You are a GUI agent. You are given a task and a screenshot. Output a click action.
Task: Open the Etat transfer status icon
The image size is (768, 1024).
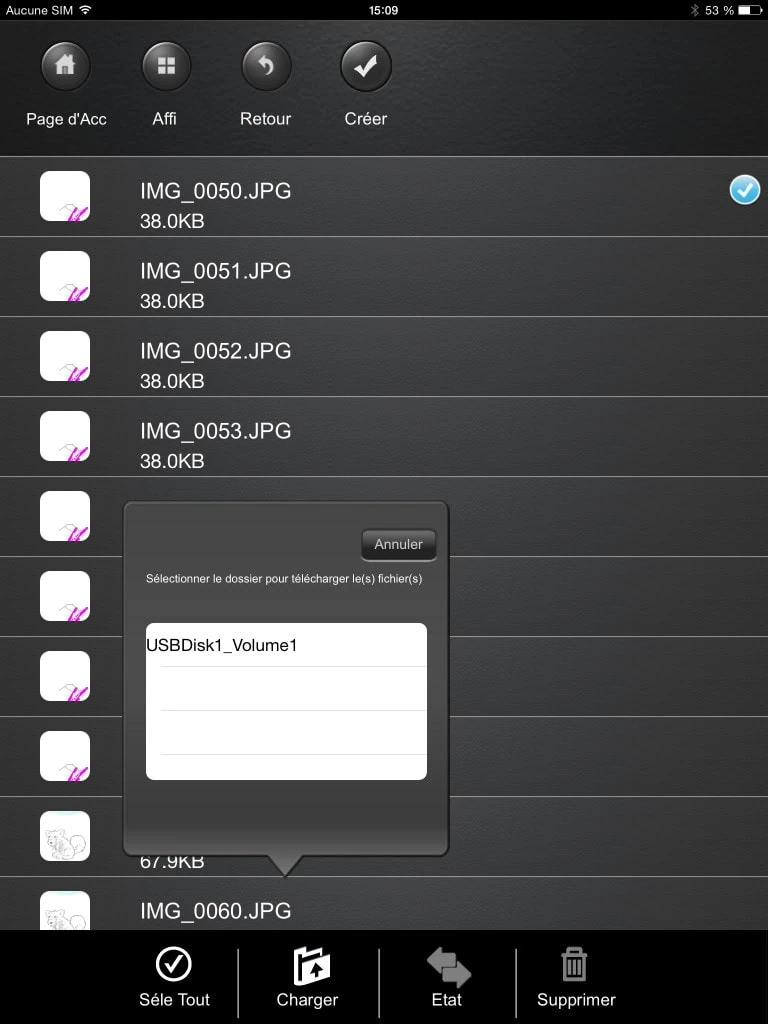click(448, 967)
